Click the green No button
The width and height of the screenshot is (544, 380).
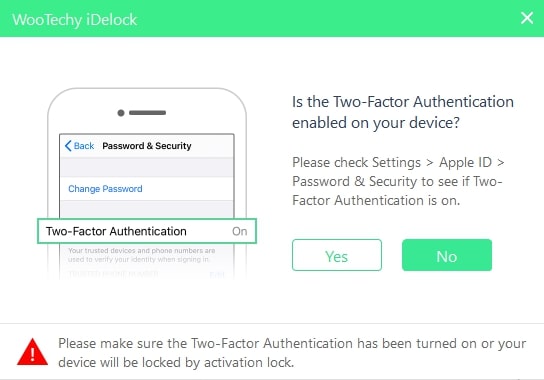click(447, 255)
